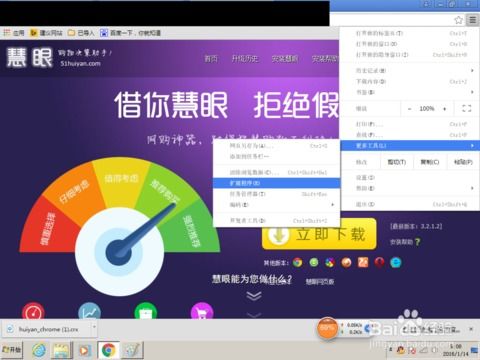Expand Help (帮助) submenu
This screenshot has height=360, width=480.
410,188
